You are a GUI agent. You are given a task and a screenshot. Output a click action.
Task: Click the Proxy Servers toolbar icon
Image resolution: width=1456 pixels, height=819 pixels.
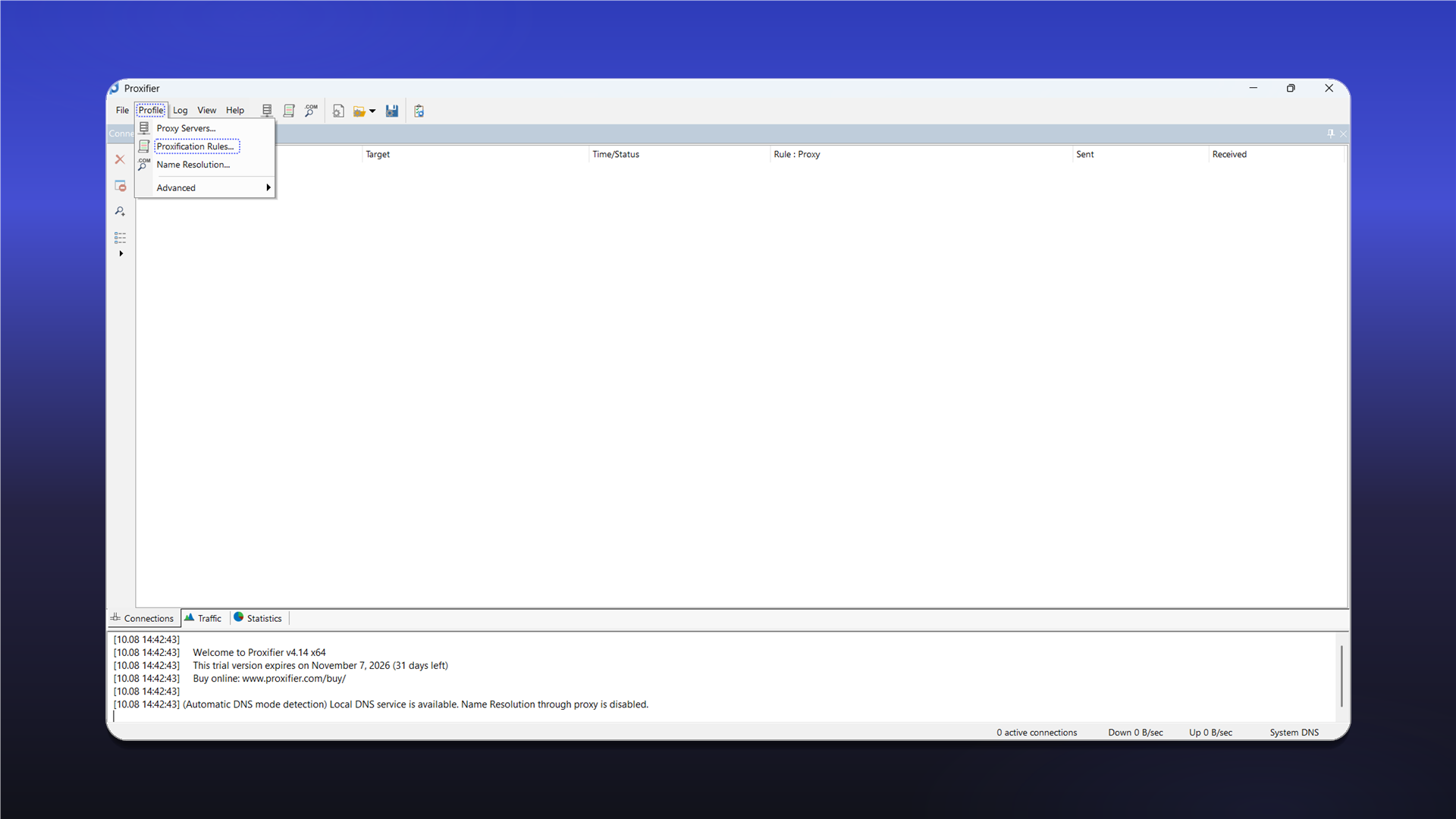[267, 111]
